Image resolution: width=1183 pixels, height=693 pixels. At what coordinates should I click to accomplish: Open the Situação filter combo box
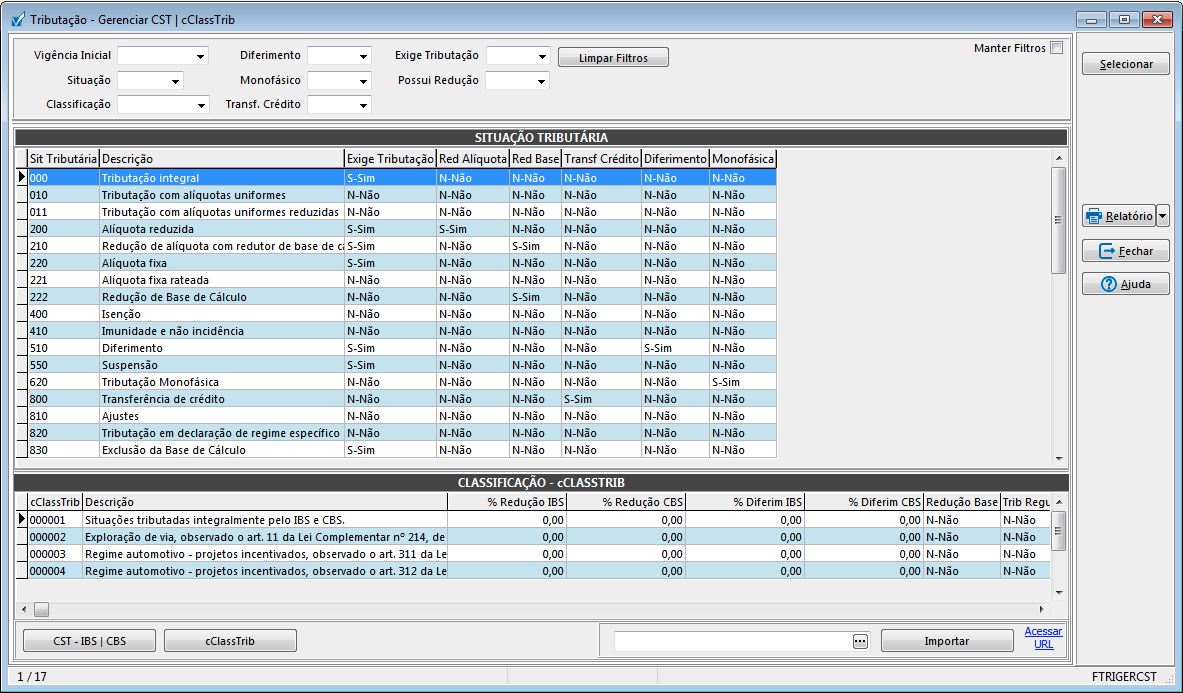(x=175, y=81)
